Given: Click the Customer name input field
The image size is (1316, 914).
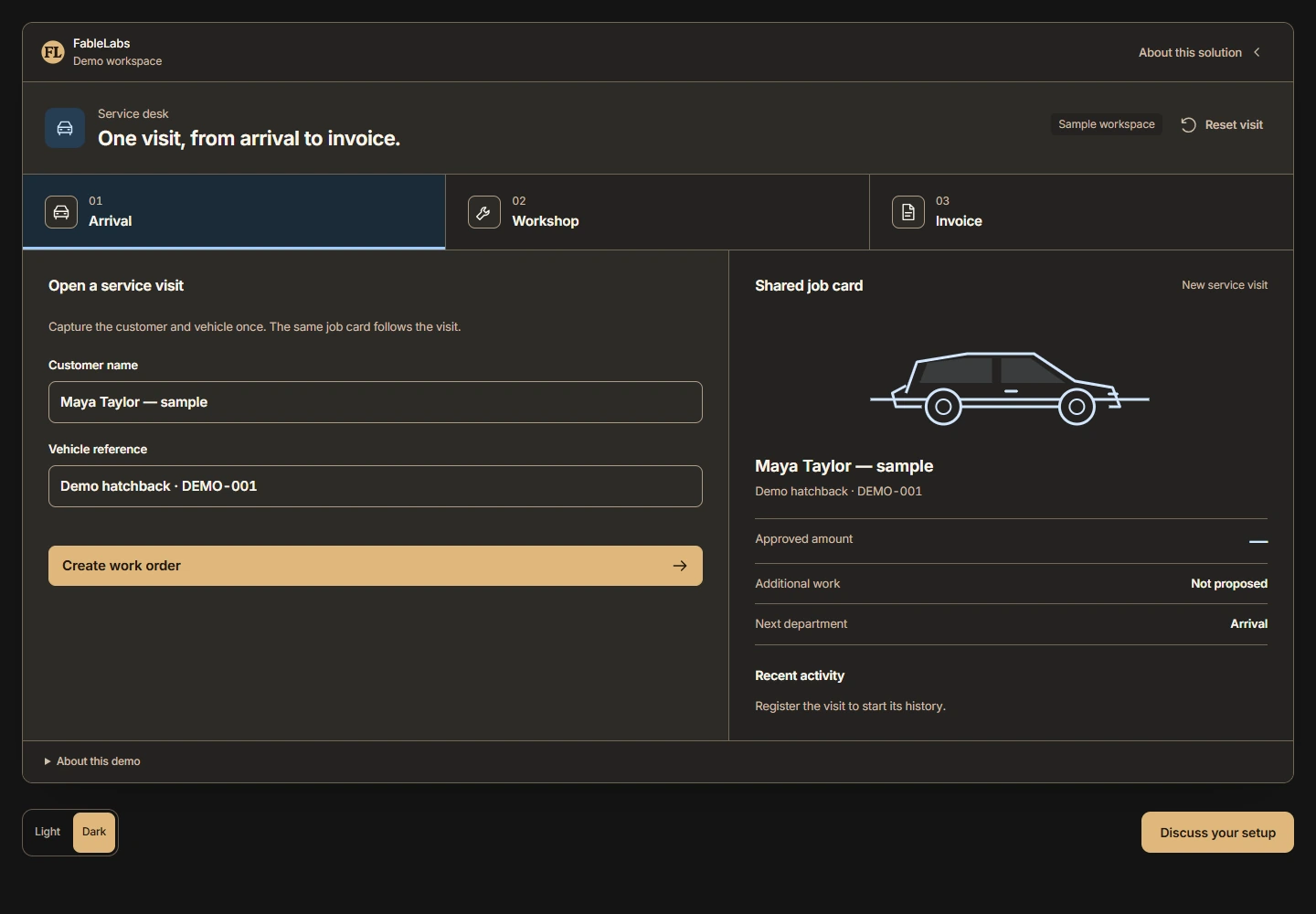Looking at the screenshot, I should pos(376,402).
